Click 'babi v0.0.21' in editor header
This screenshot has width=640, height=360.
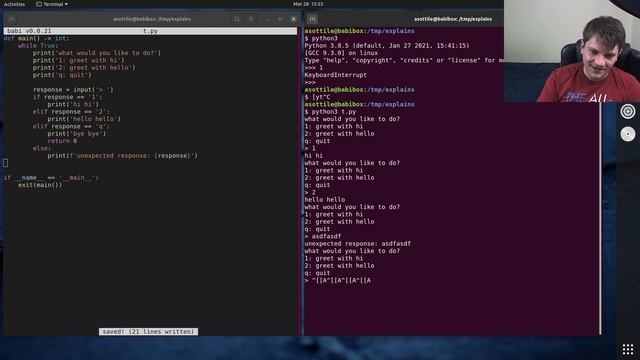[29, 31]
